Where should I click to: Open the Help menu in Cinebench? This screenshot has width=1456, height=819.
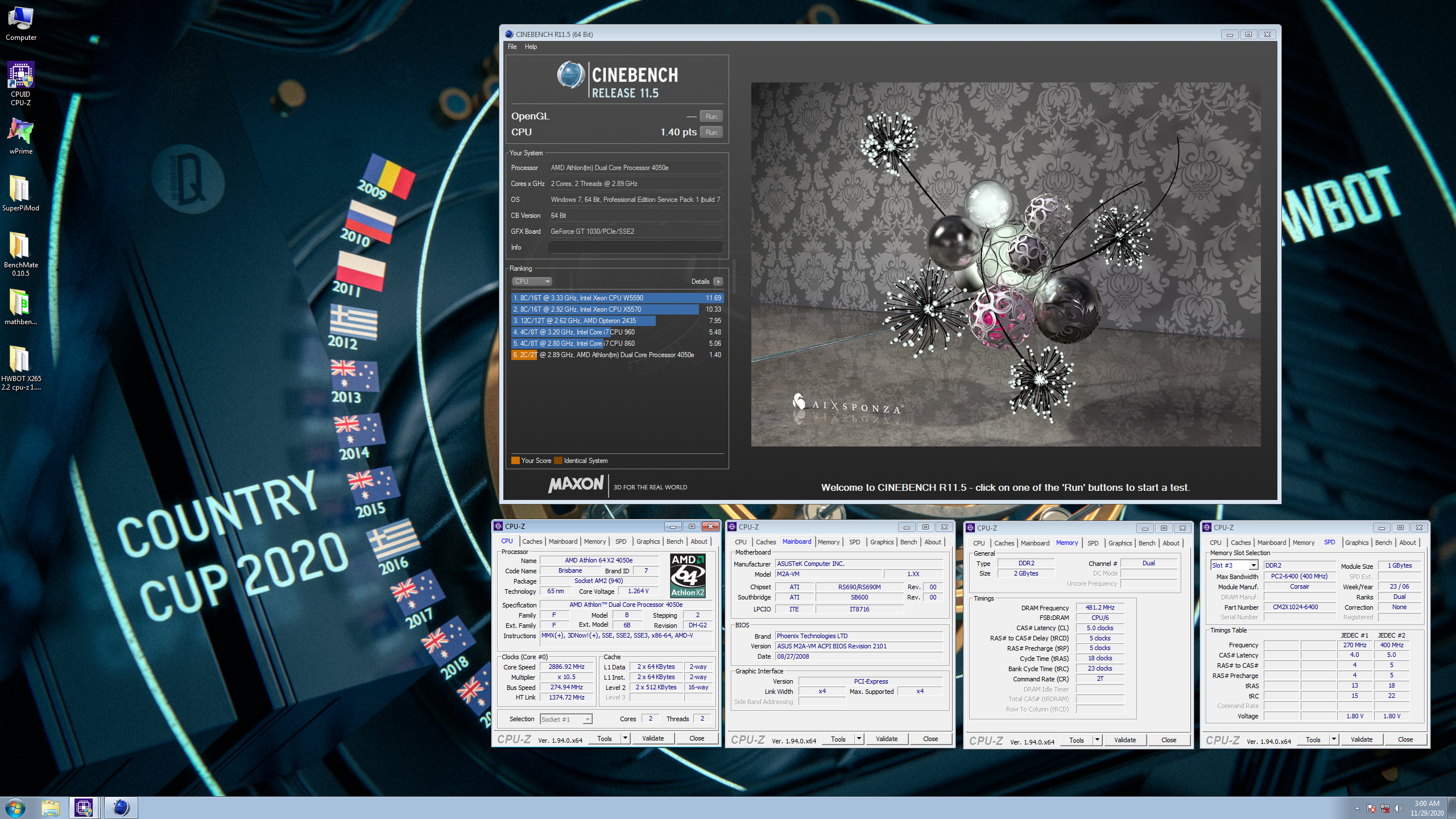(x=531, y=47)
